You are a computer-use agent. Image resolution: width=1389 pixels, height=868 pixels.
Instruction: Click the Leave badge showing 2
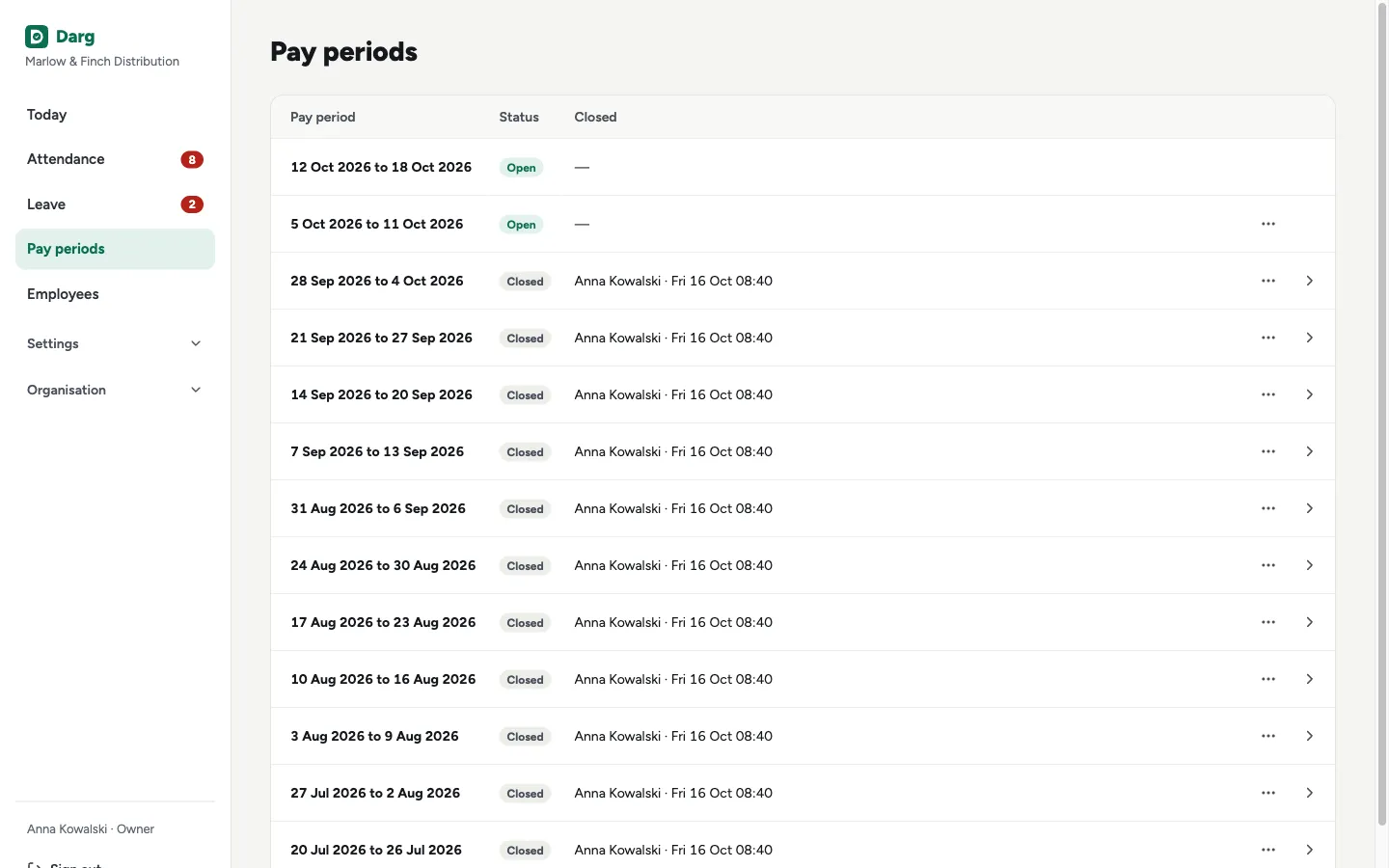click(192, 204)
